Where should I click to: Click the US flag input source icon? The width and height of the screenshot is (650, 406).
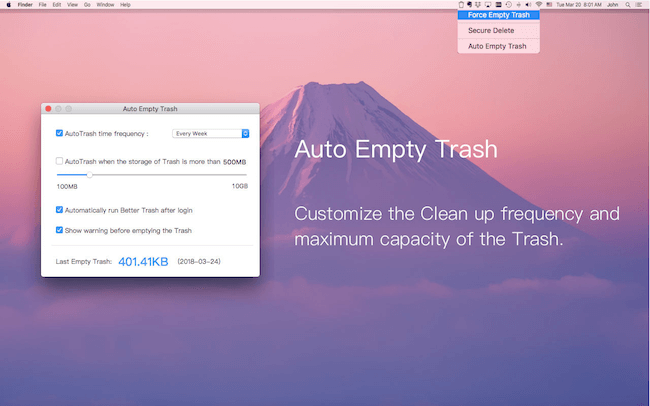coord(549,5)
